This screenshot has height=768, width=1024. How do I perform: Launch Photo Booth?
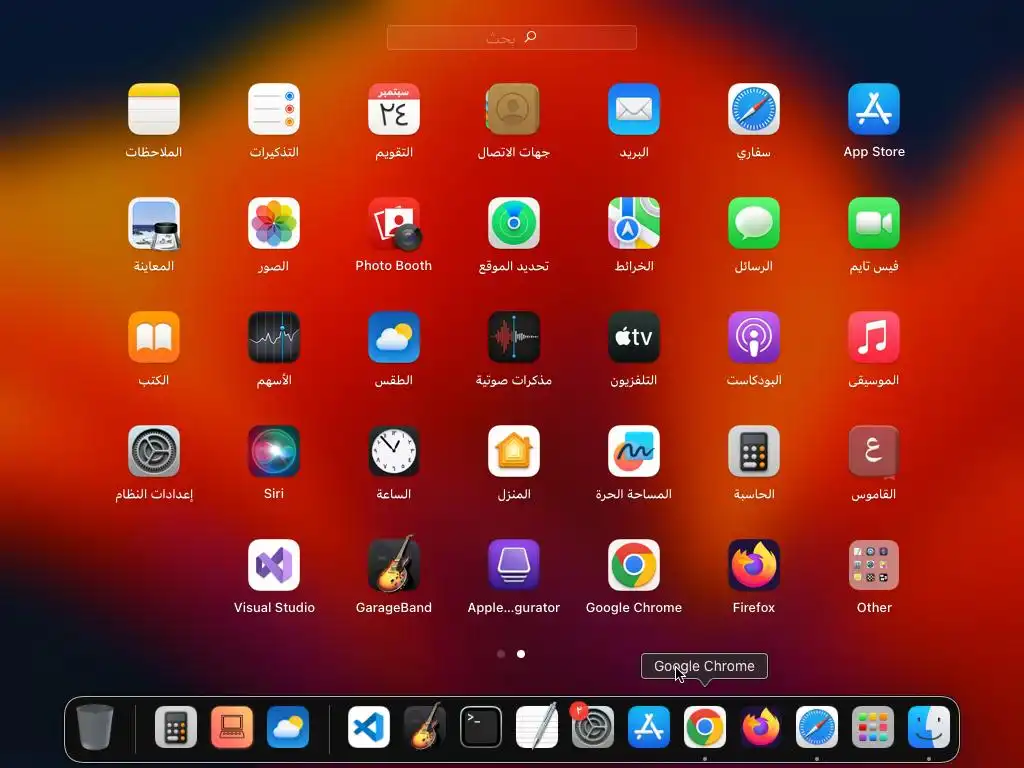click(394, 223)
